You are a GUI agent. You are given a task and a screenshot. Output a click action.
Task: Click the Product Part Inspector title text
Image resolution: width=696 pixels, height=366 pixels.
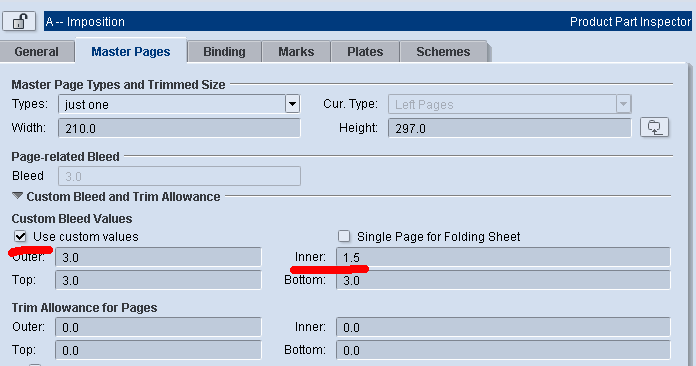click(x=630, y=22)
